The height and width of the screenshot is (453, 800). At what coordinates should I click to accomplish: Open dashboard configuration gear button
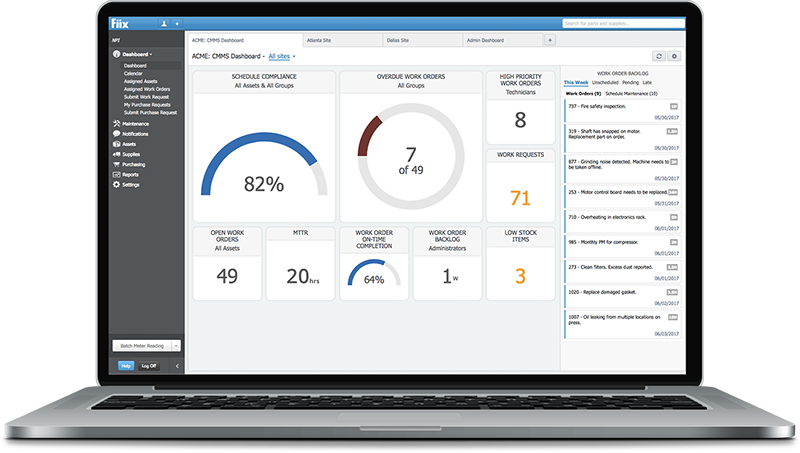(x=674, y=57)
